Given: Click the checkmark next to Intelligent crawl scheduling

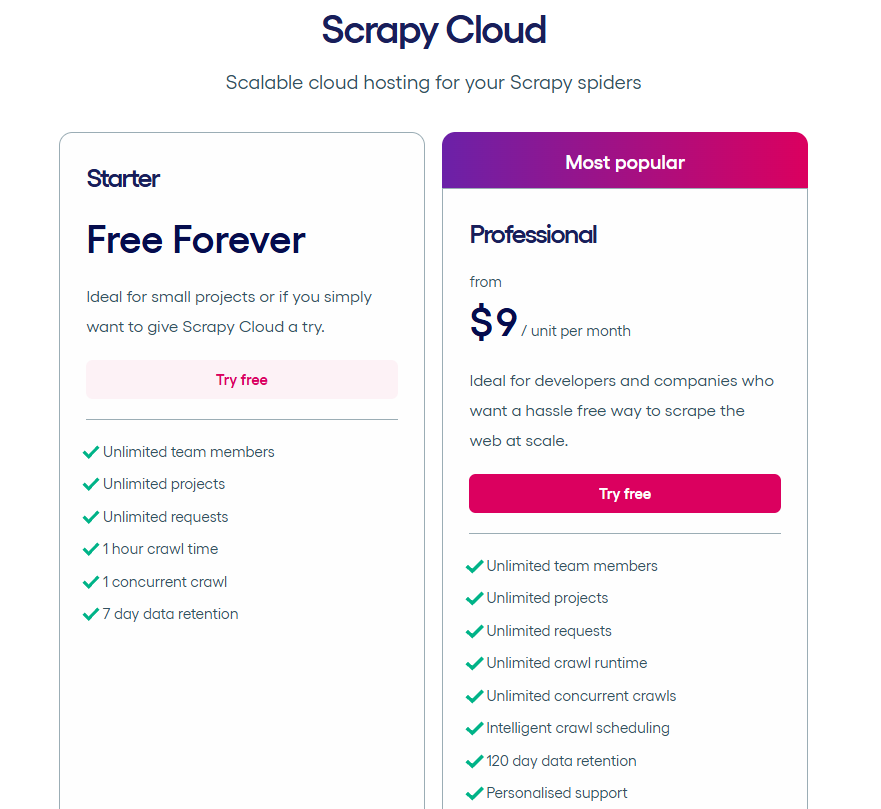Looking at the screenshot, I should coord(474,728).
